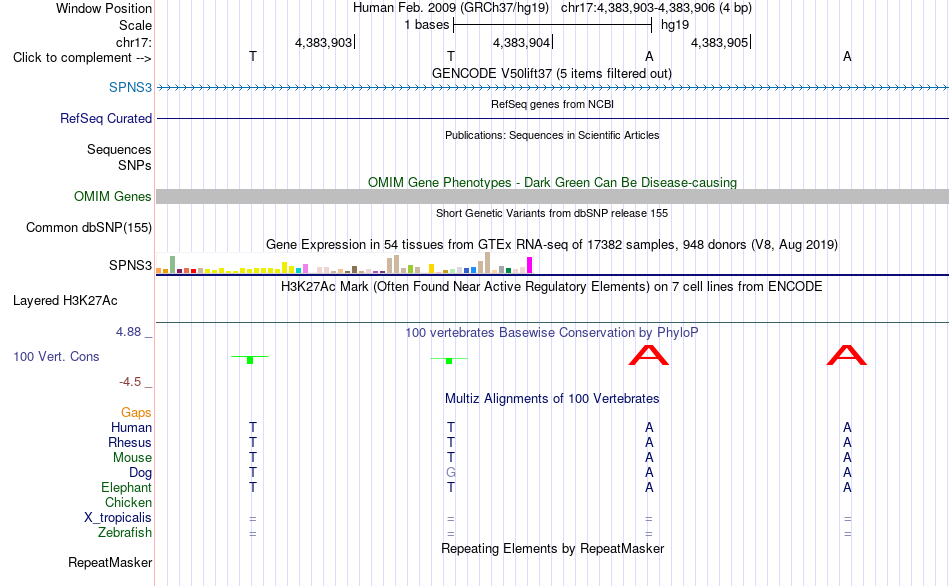
Task: Select the Mouse alignment row label
Action: point(132,458)
